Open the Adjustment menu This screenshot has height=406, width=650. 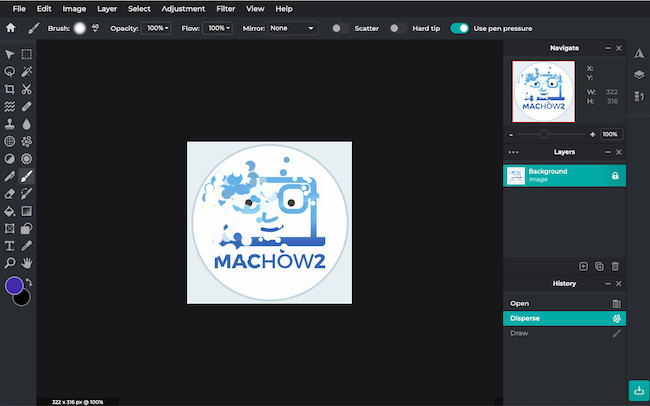coord(182,8)
